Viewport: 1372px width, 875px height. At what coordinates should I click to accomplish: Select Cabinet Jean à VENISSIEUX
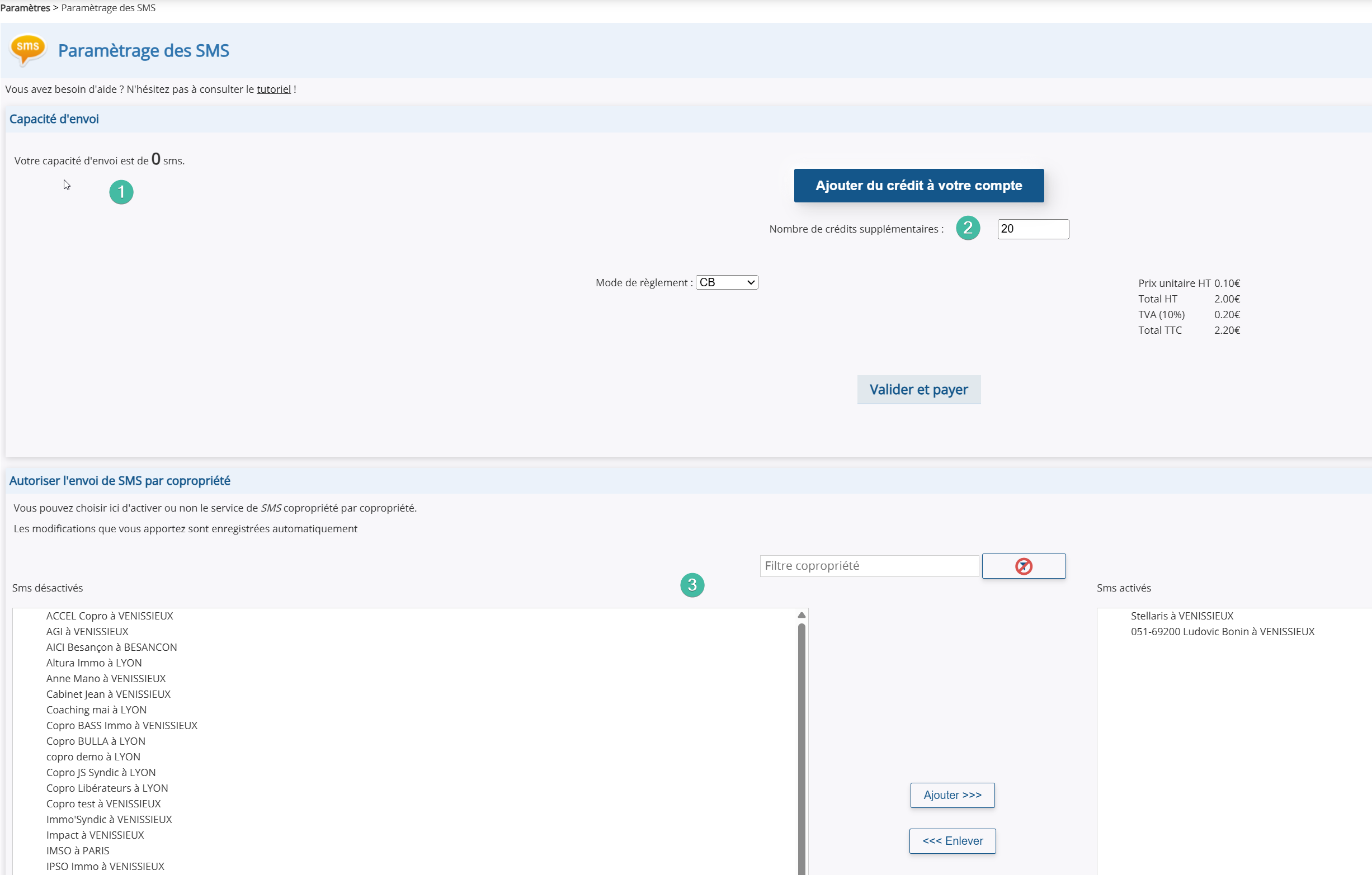[x=109, y=694]
